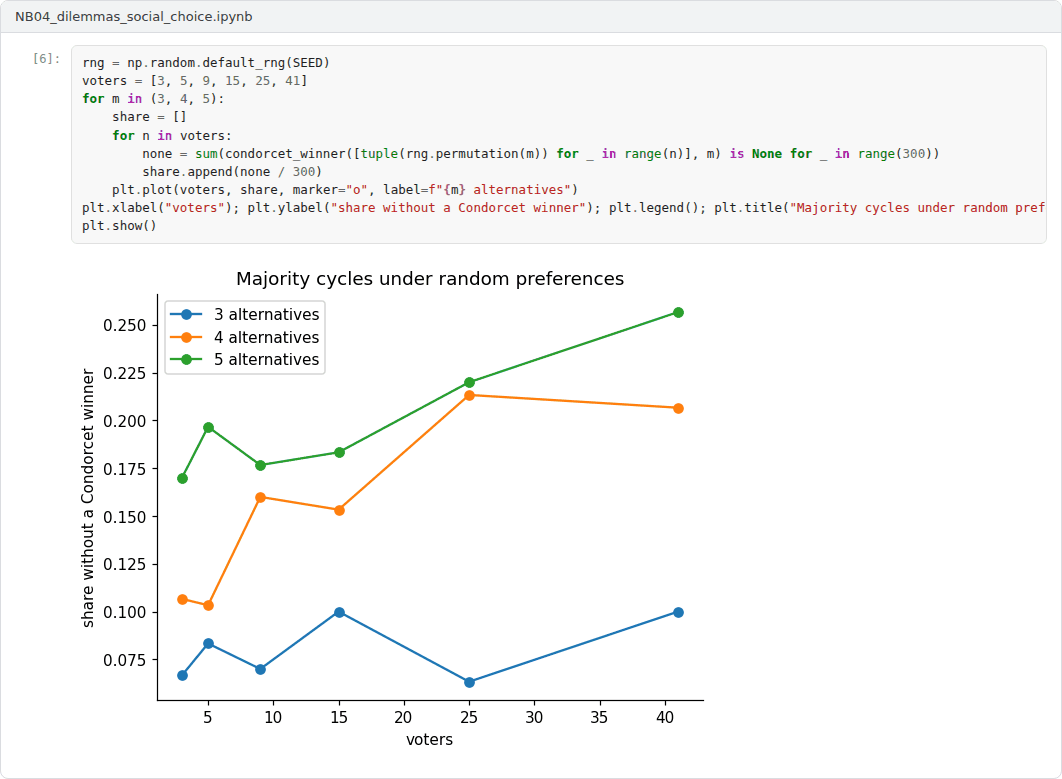1062x779 pixels.
Task: Click the blue data point at 15 voters
Action: coord(339,612)
